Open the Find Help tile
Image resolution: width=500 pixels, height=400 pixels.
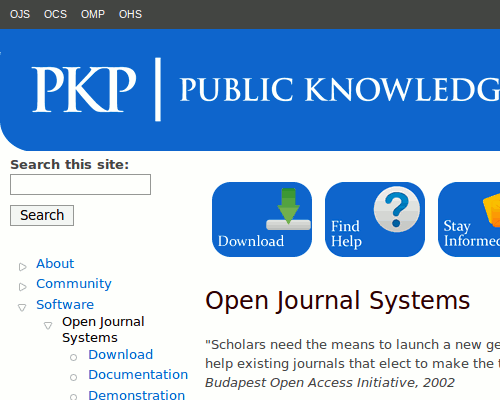(x=375, y=219)
